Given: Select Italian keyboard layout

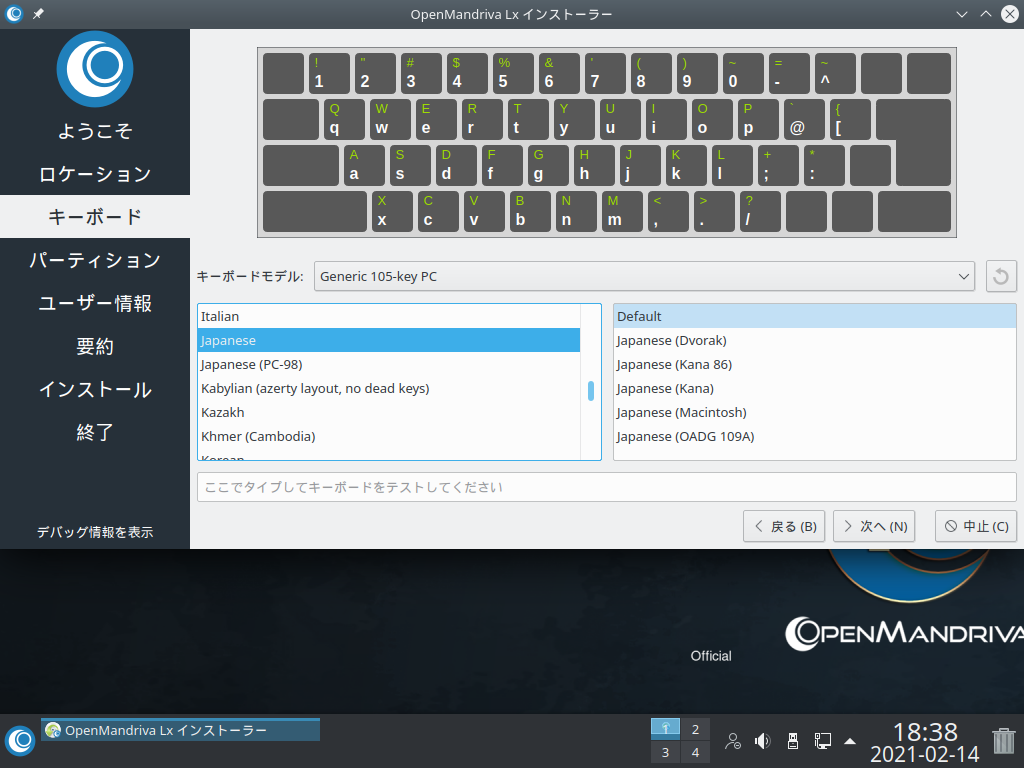Looking at the screenshot, I should (389, 316).
